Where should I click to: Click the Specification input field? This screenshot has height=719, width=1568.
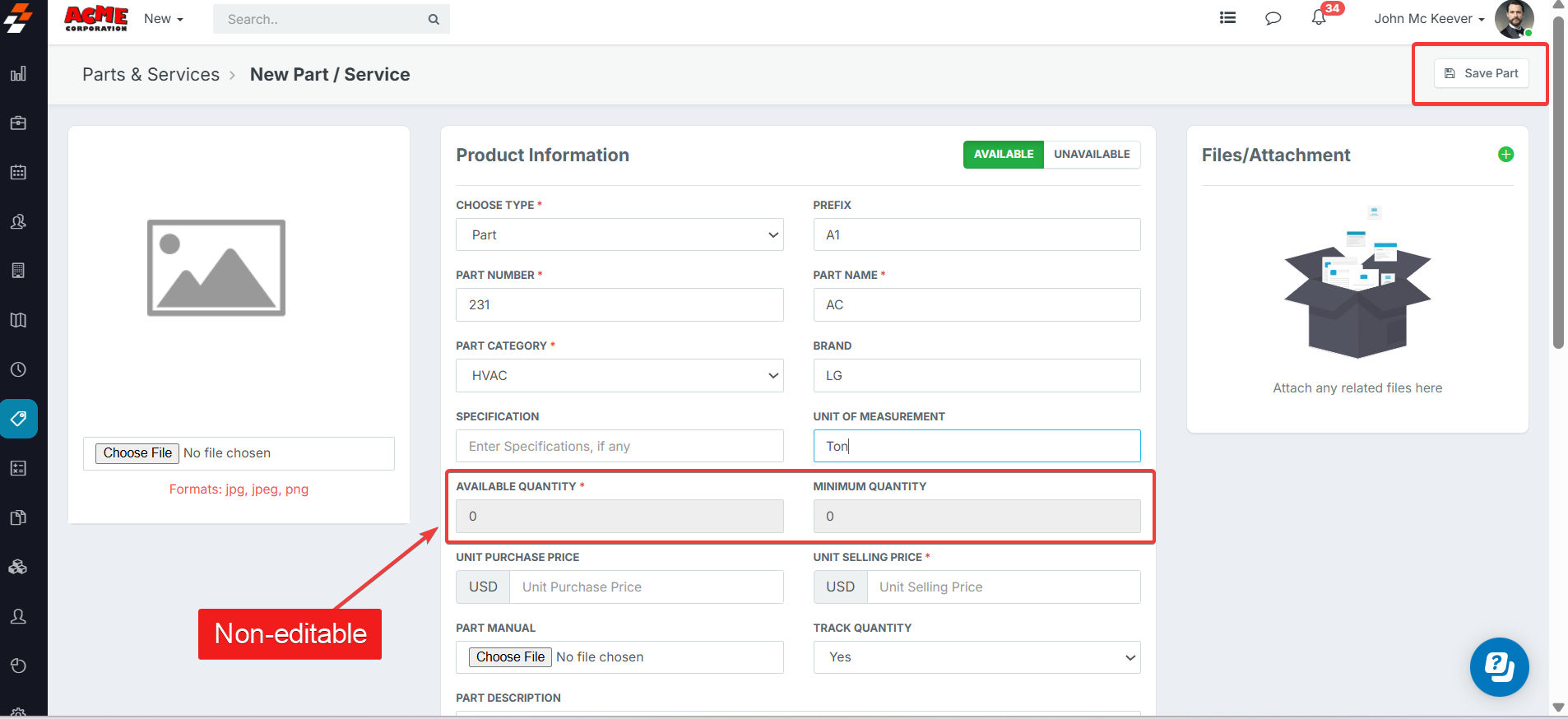point(619,447)
